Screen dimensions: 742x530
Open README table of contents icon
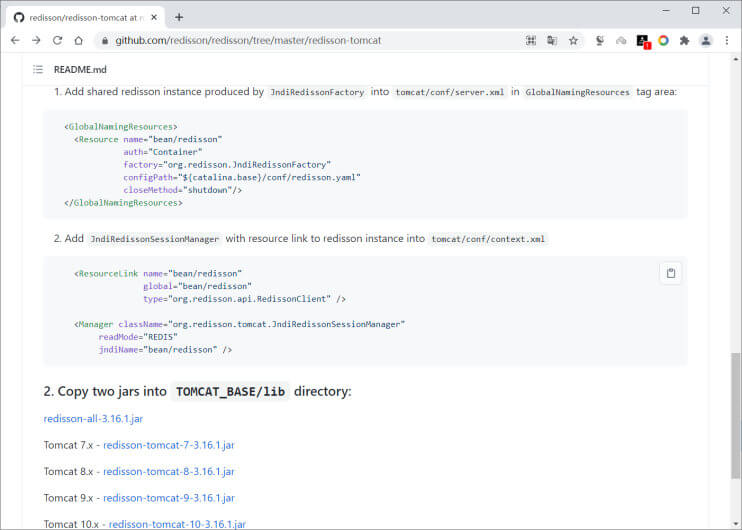pyautogui.click(x=38, y=70)
